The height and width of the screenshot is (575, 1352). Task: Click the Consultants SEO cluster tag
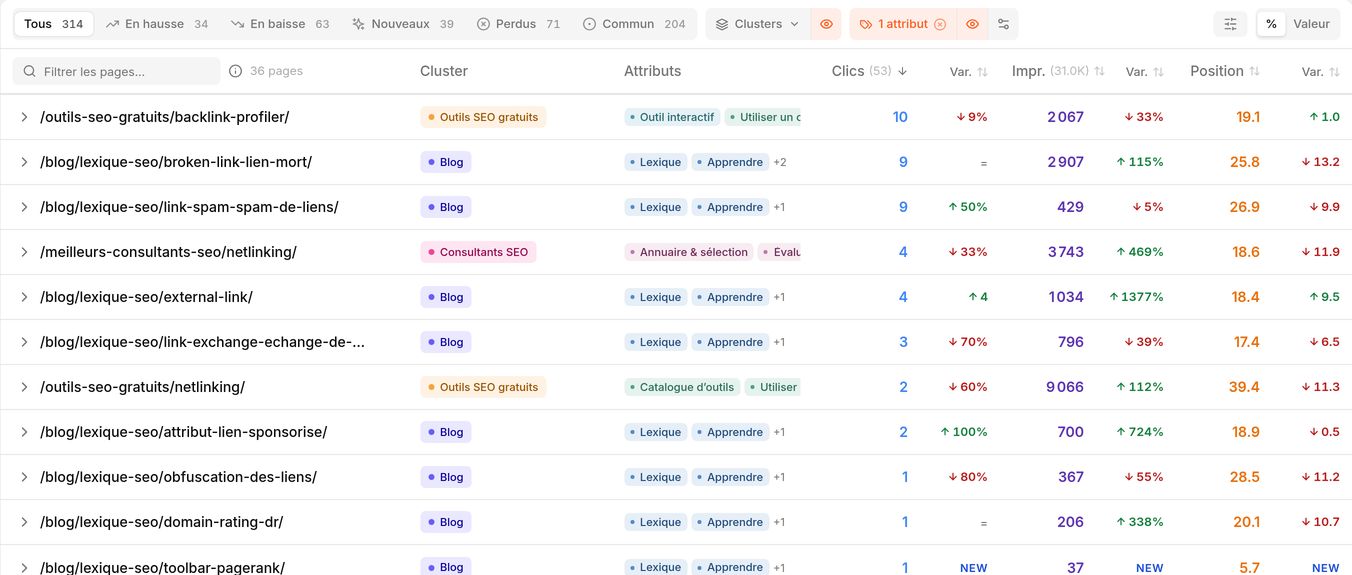point(478,252)
